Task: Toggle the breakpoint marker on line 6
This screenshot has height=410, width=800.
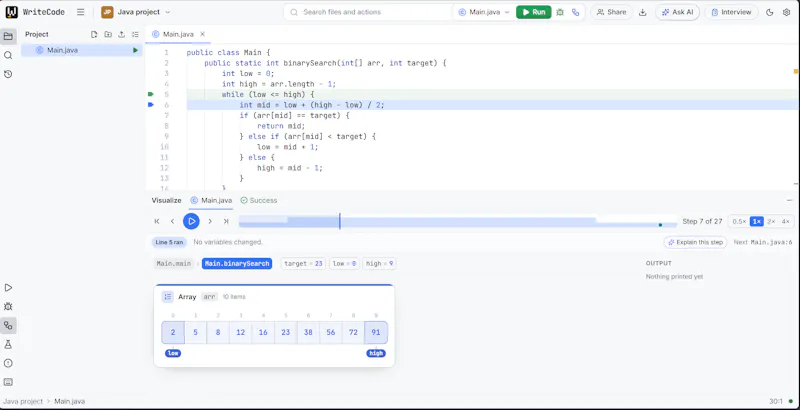Action: [x=151, y=105]
